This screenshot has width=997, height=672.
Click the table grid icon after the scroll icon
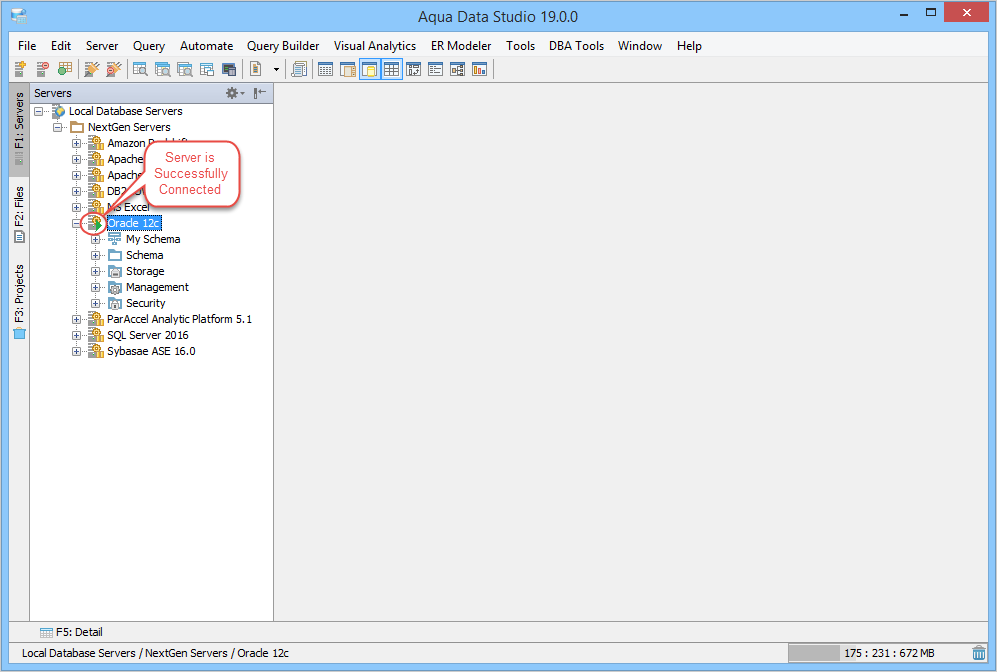point(326,69)
